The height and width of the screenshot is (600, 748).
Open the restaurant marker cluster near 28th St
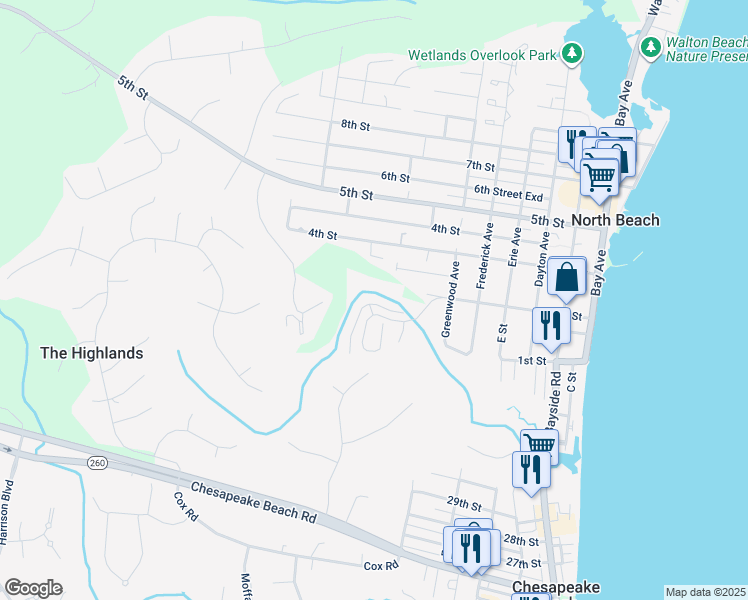click(x=470, y=547)
